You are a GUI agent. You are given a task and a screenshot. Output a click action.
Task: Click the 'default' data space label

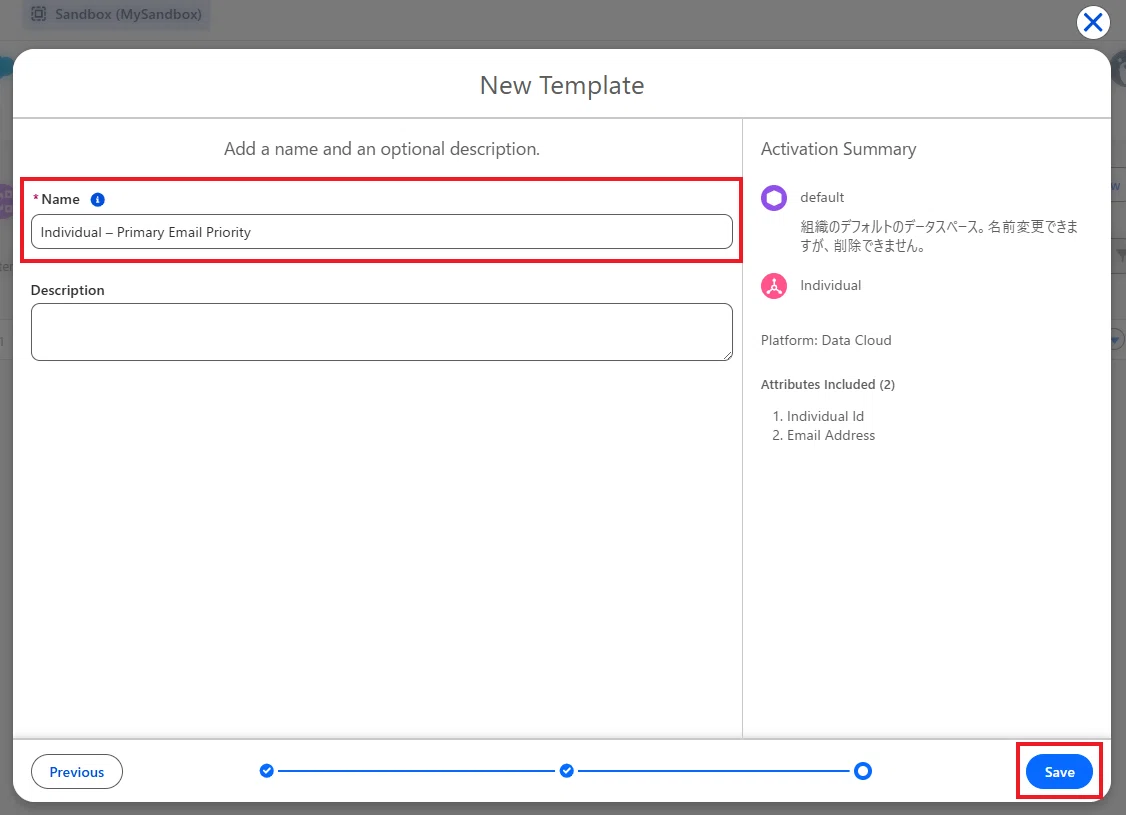coord(822,197)
